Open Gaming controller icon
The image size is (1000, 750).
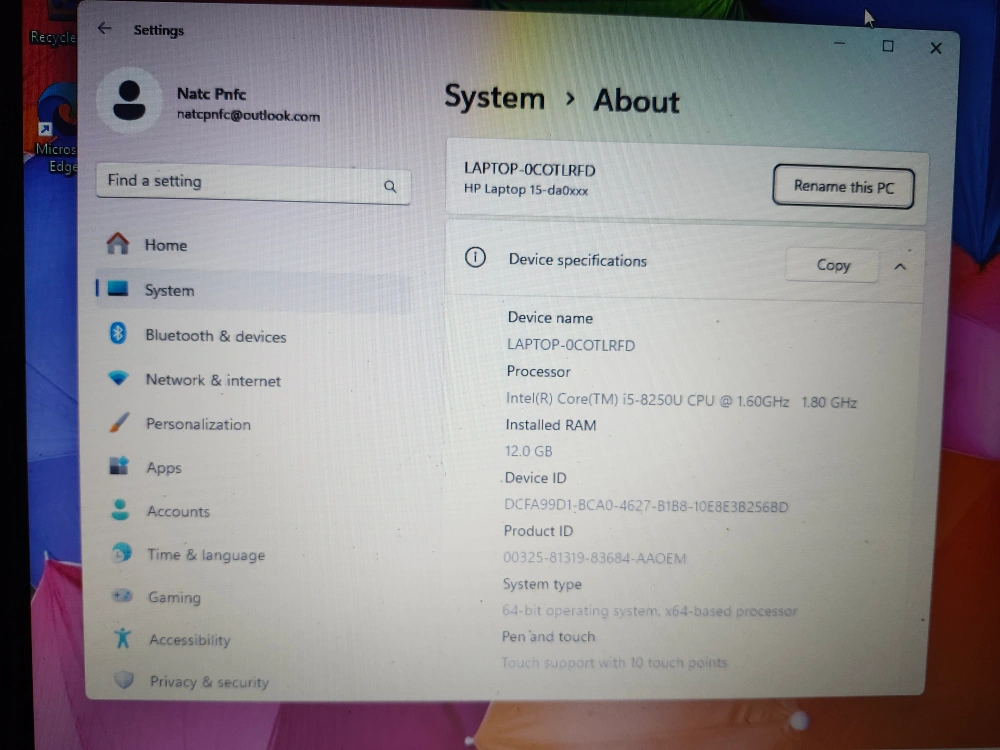coord(122,596)
